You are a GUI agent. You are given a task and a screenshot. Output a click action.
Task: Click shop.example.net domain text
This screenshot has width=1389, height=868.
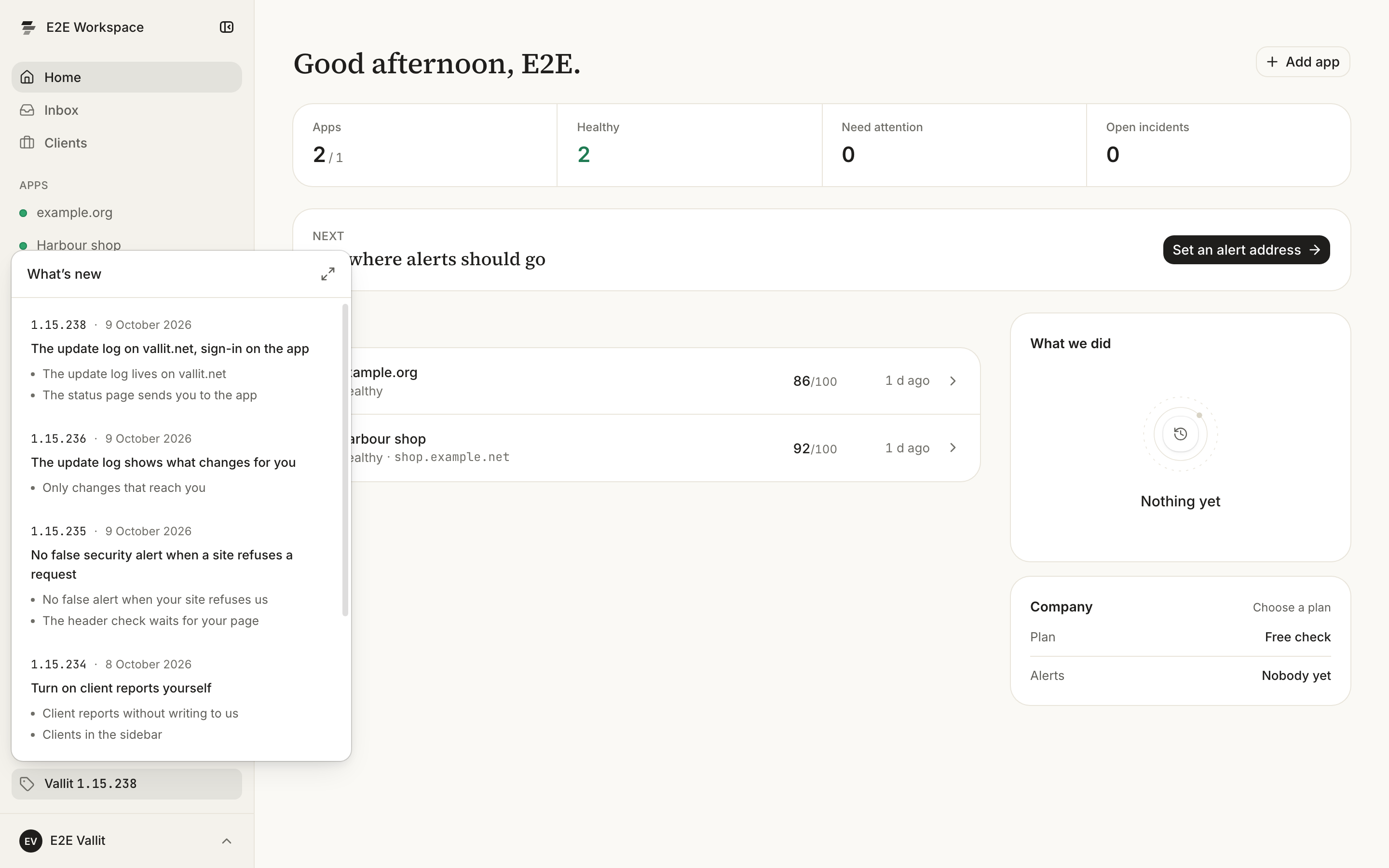tap(452, 457)
